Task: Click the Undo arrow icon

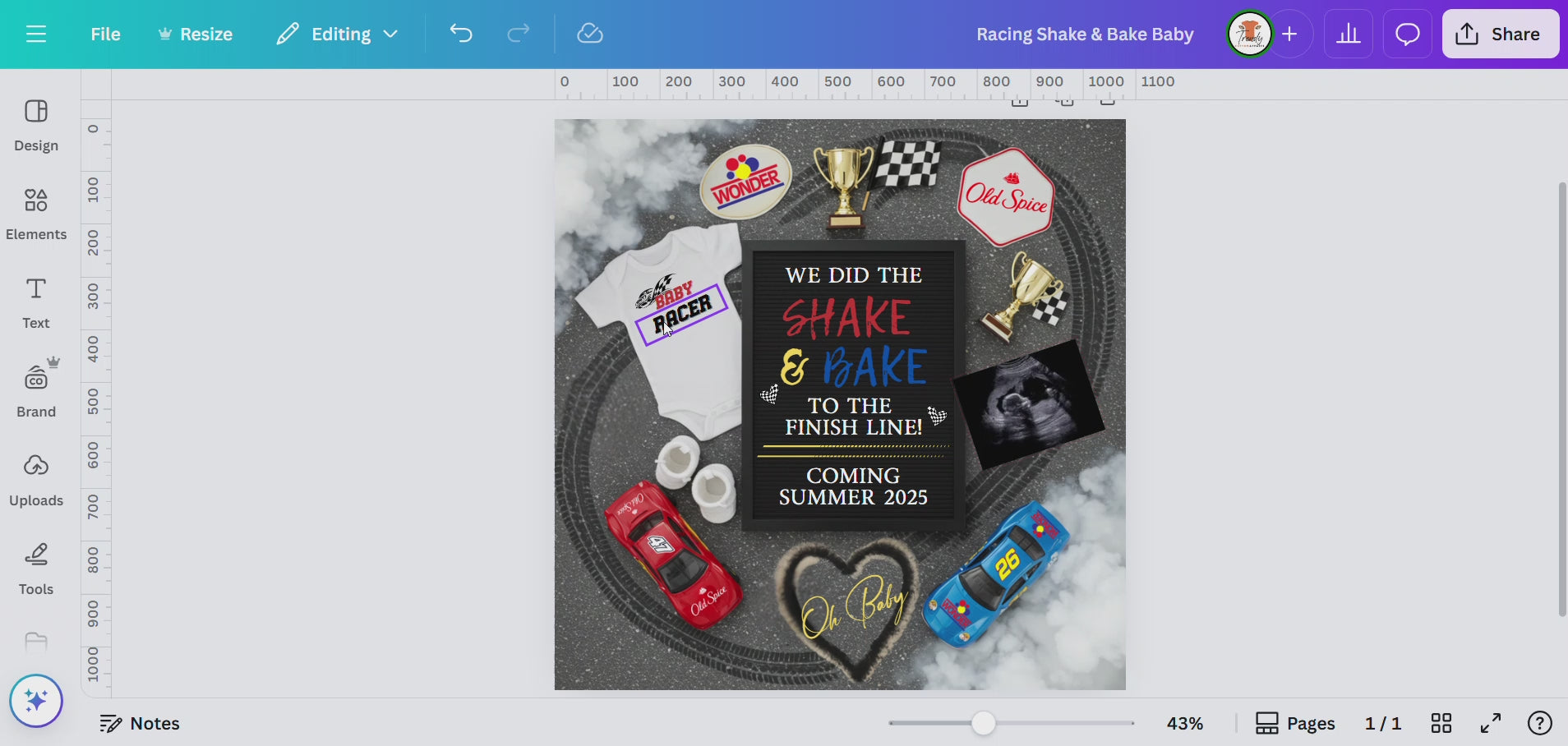Action: coord(461,34)
